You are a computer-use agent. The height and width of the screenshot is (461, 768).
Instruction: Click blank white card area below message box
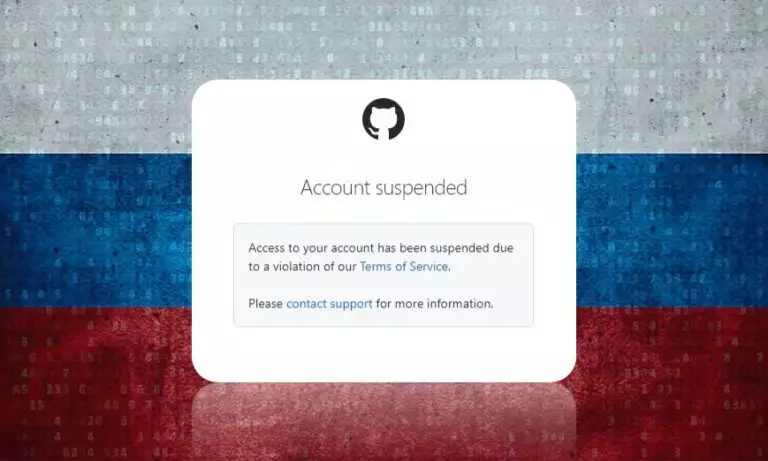[x=384, y=353]
